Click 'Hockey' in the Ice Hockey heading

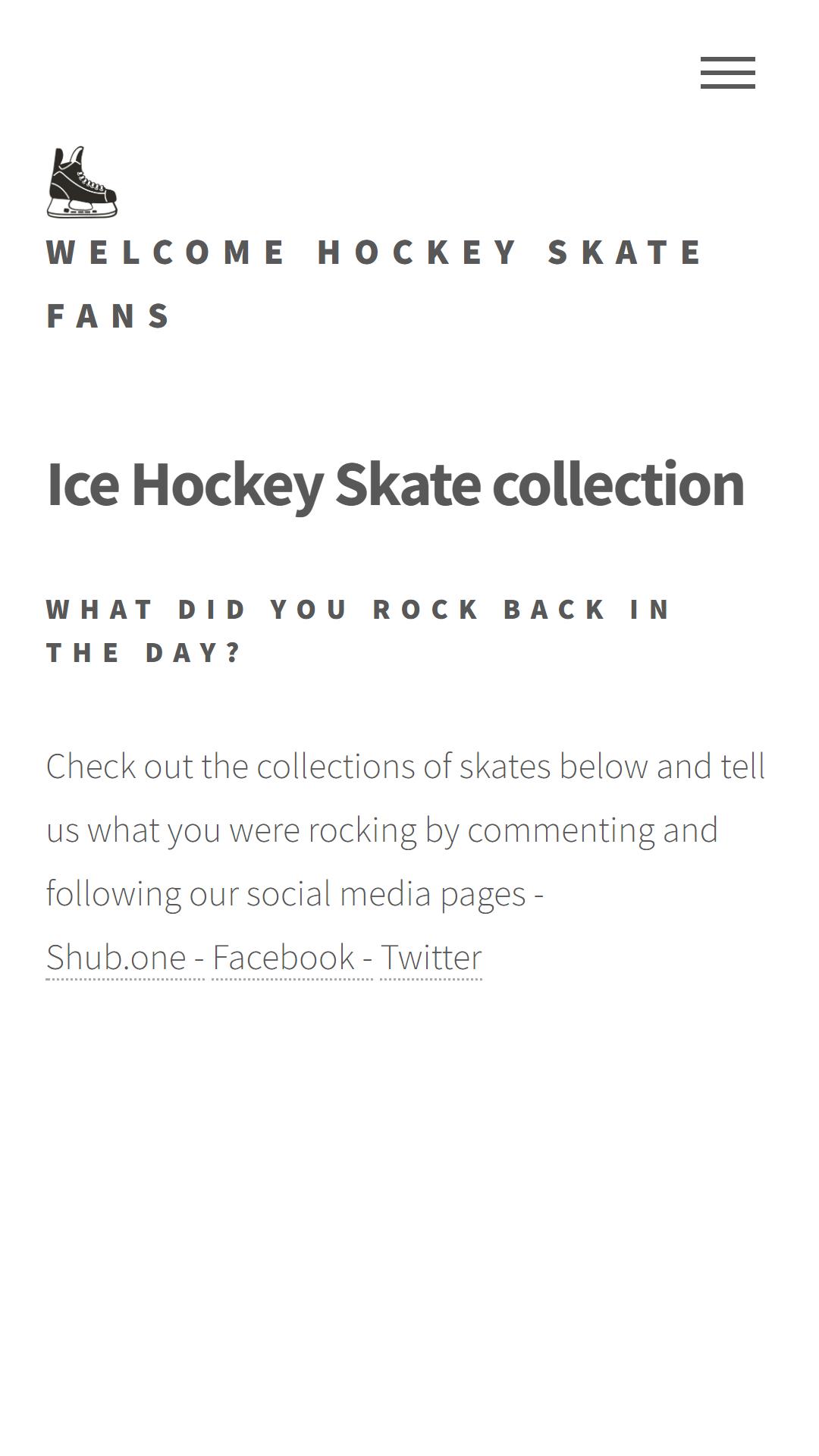[x=227, y=485]
